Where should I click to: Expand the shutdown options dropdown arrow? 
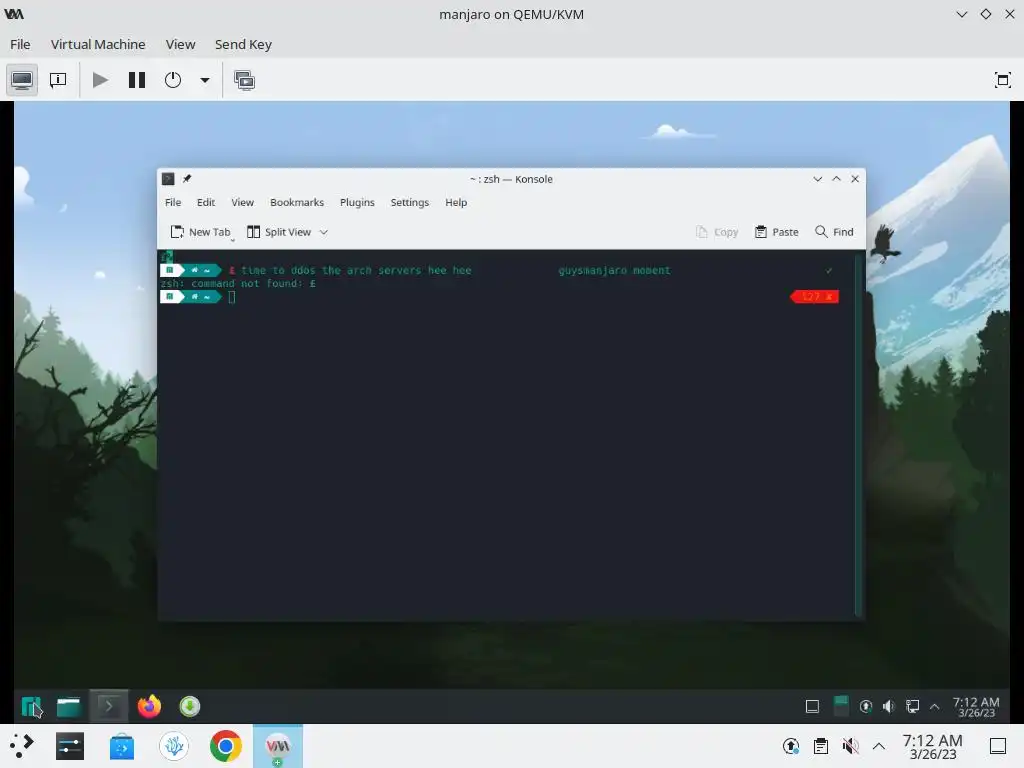tap(204, 80)
